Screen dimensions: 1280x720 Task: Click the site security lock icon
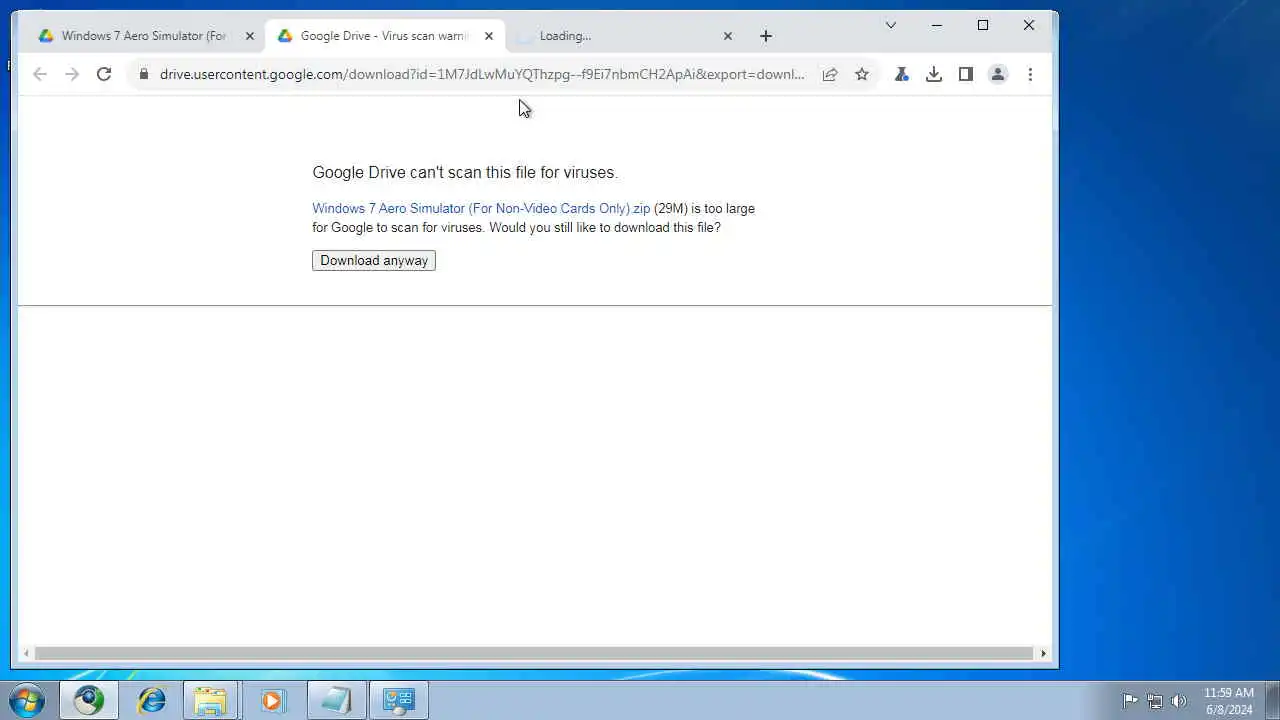pyautogui.click(x=144, y=74)
